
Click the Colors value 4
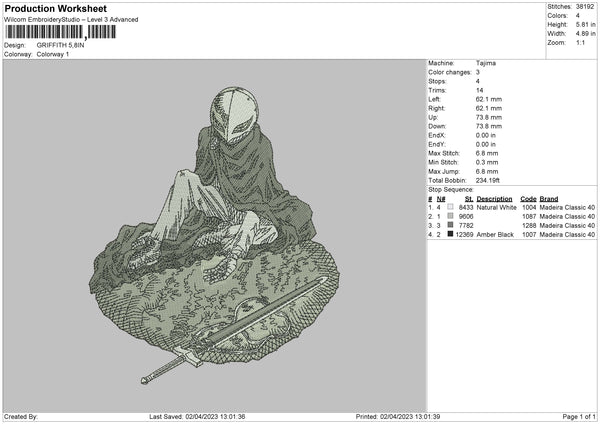tap(578, 16)
